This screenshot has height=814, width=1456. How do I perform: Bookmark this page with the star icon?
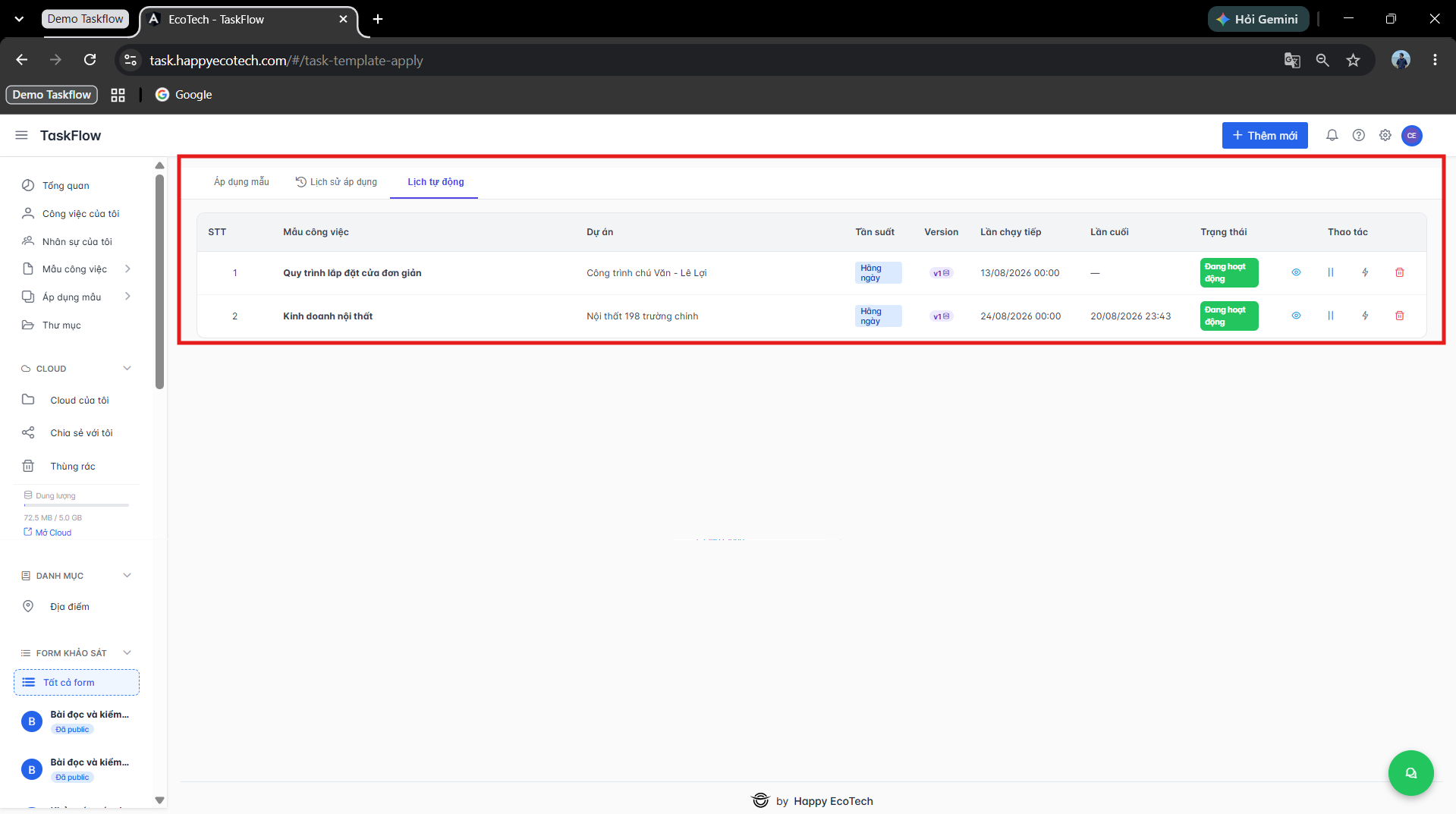pos(1353,60)
